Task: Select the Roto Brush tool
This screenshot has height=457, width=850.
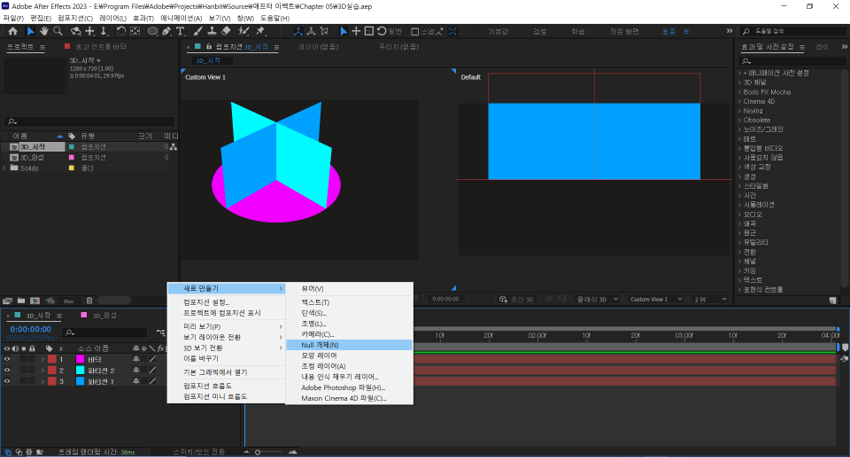Action: (x=243, y=31)
